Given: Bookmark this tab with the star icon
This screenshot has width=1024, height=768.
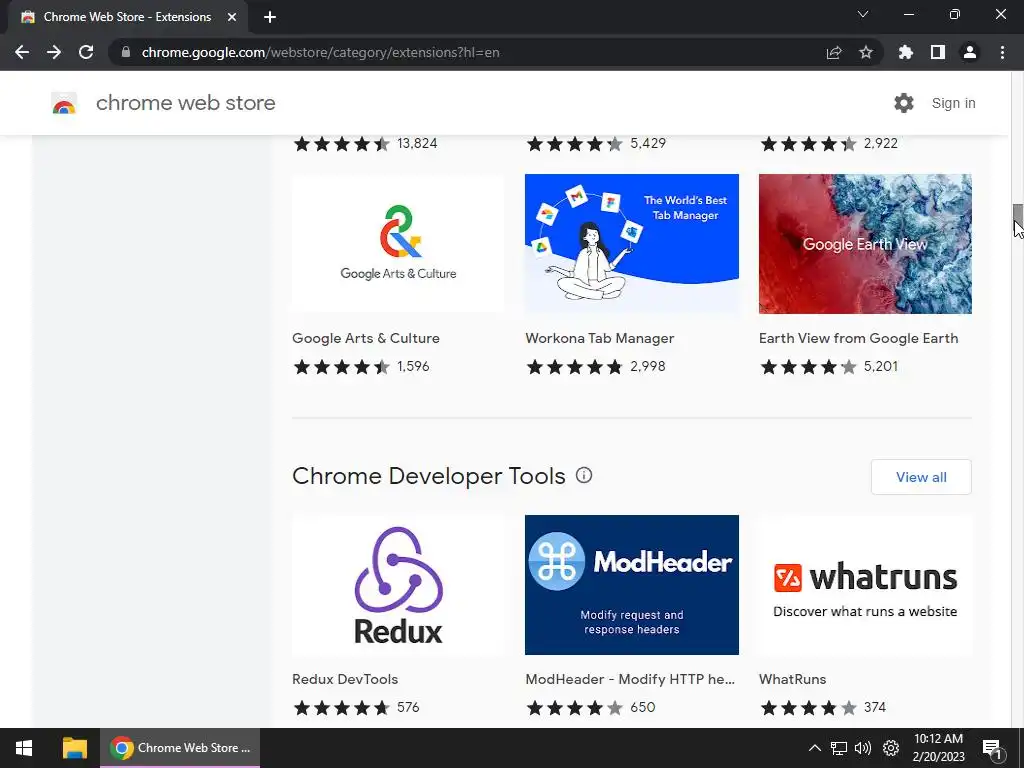Looking at the screenshot, I should (866, 52).
